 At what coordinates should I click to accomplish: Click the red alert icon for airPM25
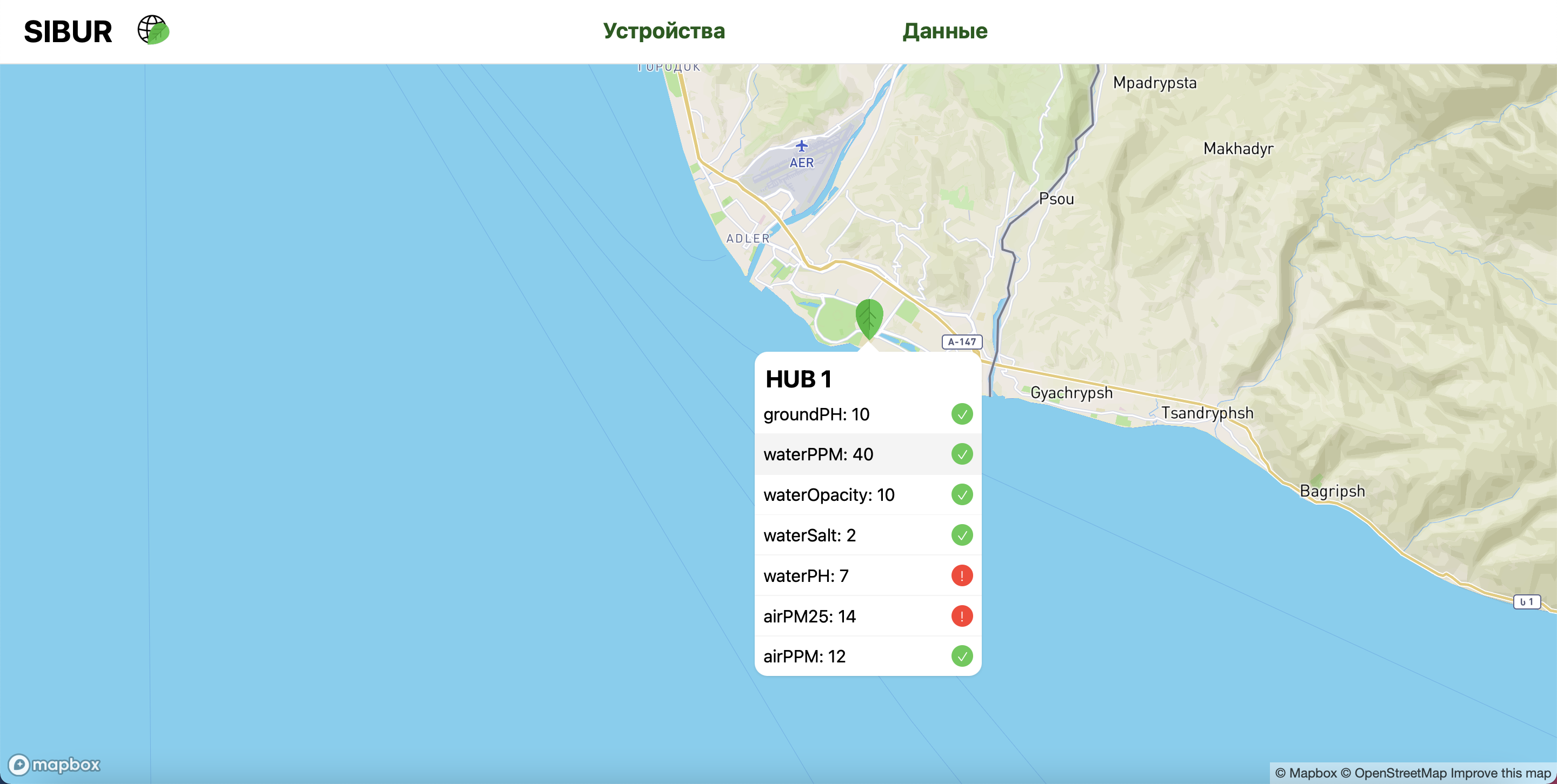[962, 616]
